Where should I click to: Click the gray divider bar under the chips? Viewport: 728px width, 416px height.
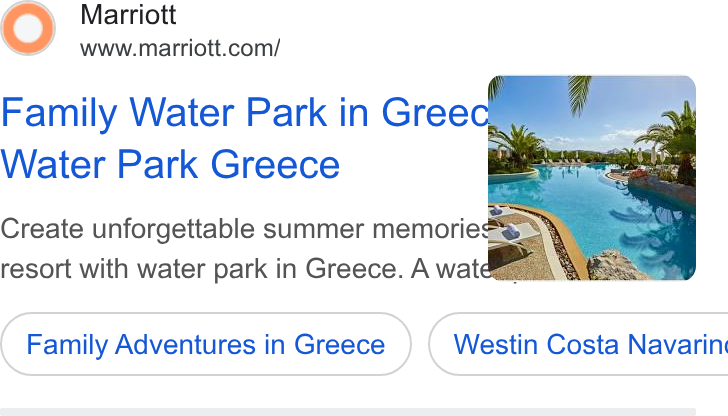(348, 412)
